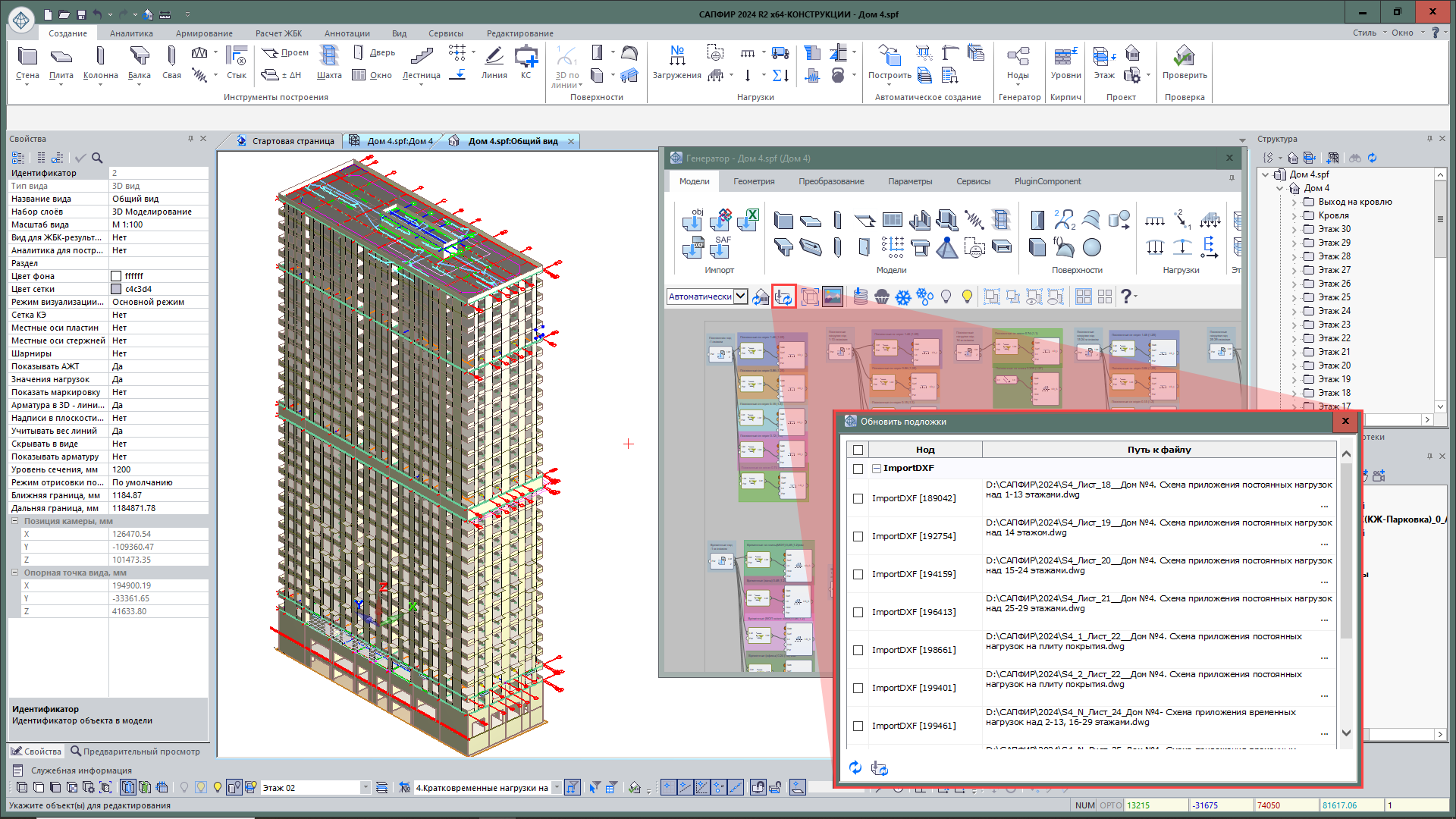The image size is (1456, 819).
Task: Open the Этаж 02 floor dropdown
Action: click(x=365, y=788)
